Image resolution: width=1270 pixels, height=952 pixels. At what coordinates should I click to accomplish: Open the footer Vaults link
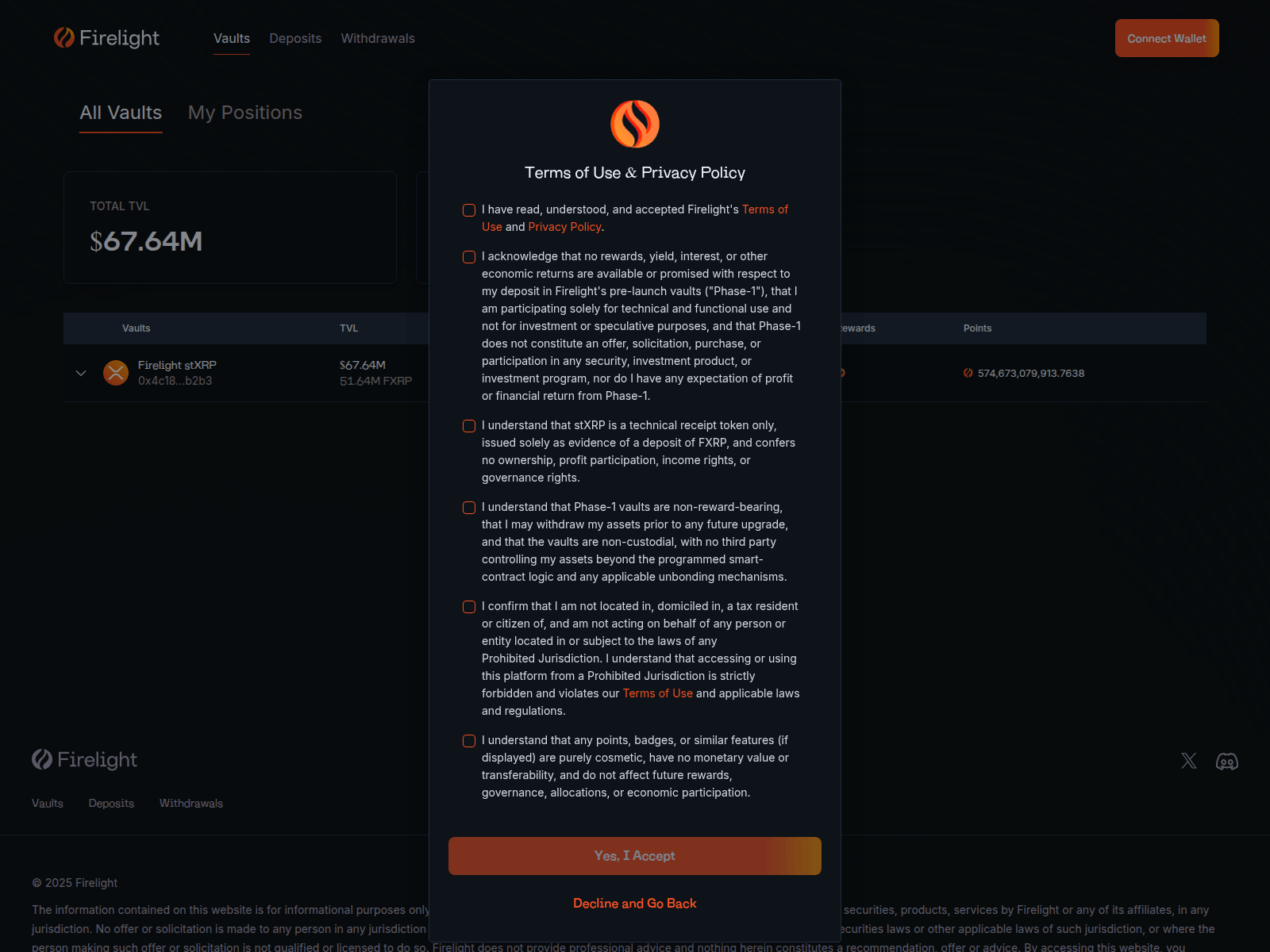tap(48, 804)
